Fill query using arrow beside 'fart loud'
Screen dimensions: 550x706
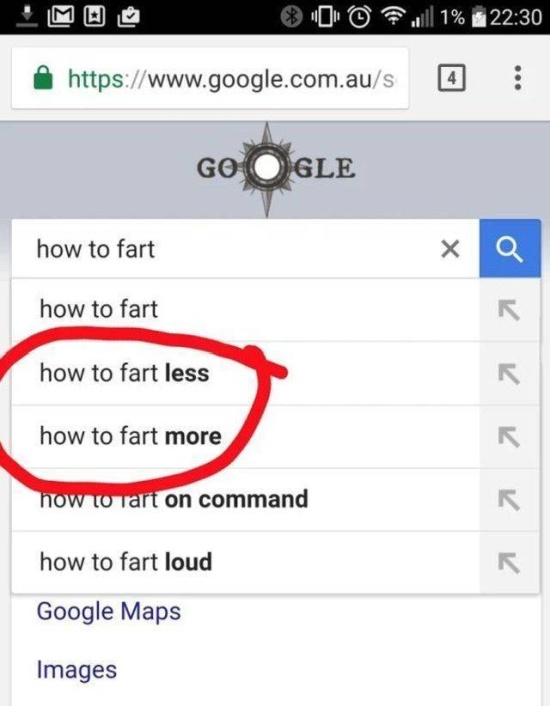tap(509, 562)
